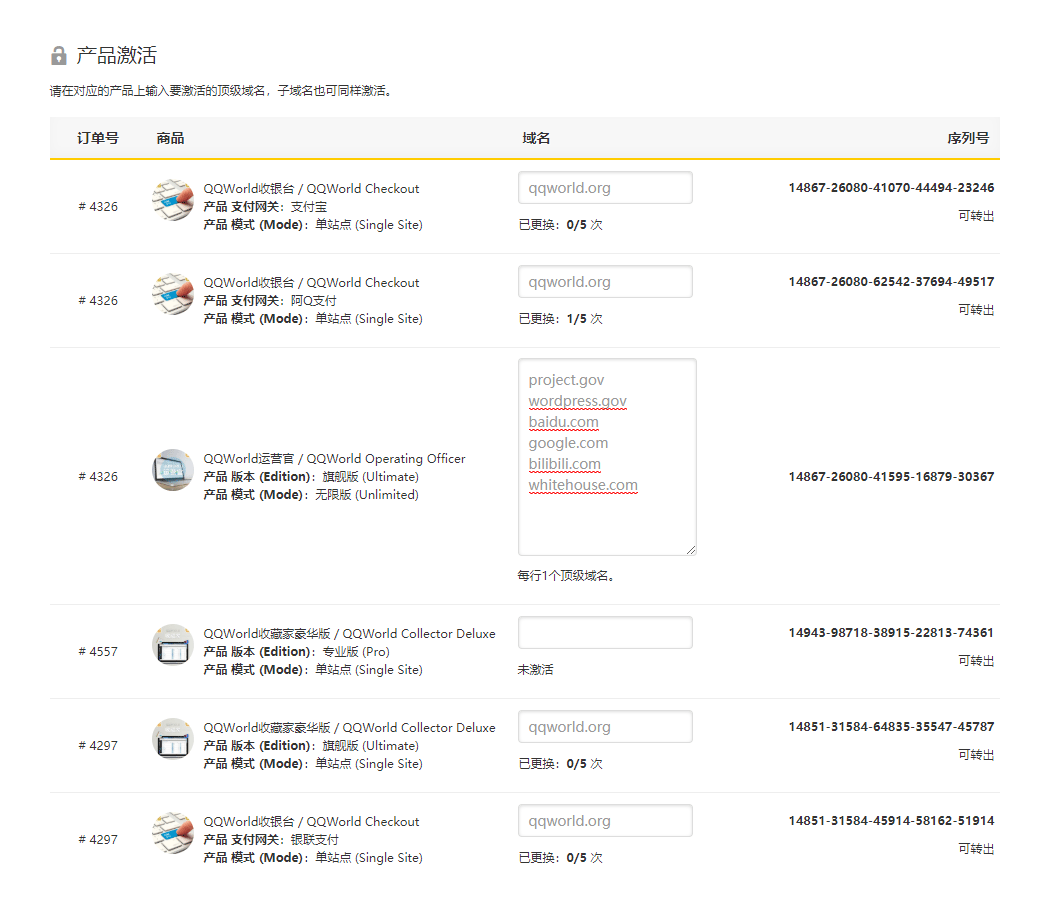Image resolution: width=1051 pixels, height=906 pixels.
Task: Click the lock icon beside 产品激活
Action: point(58,56)
